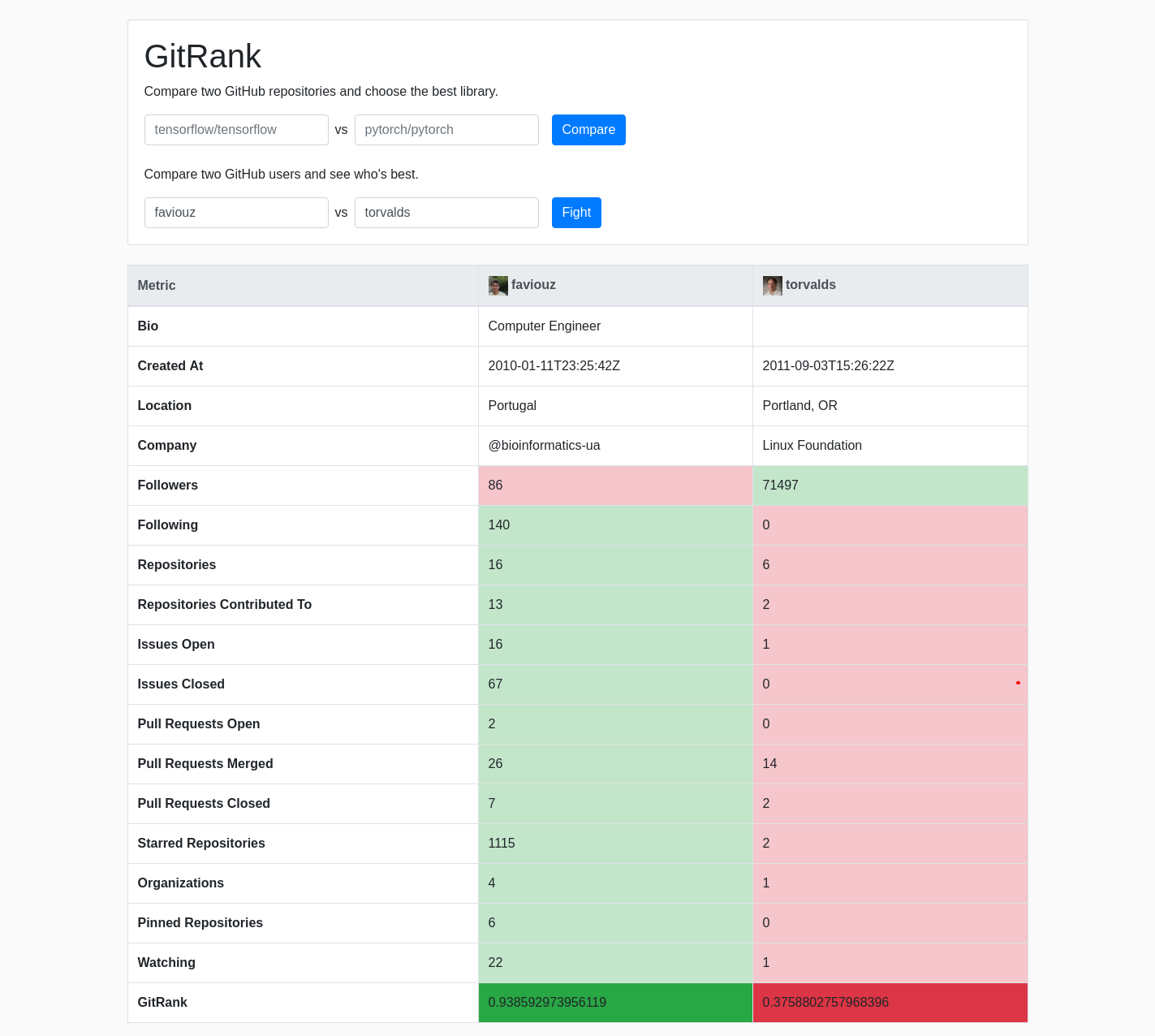Click the 13 repositories contributed value

pyautogui.click(x=495, y=605)
